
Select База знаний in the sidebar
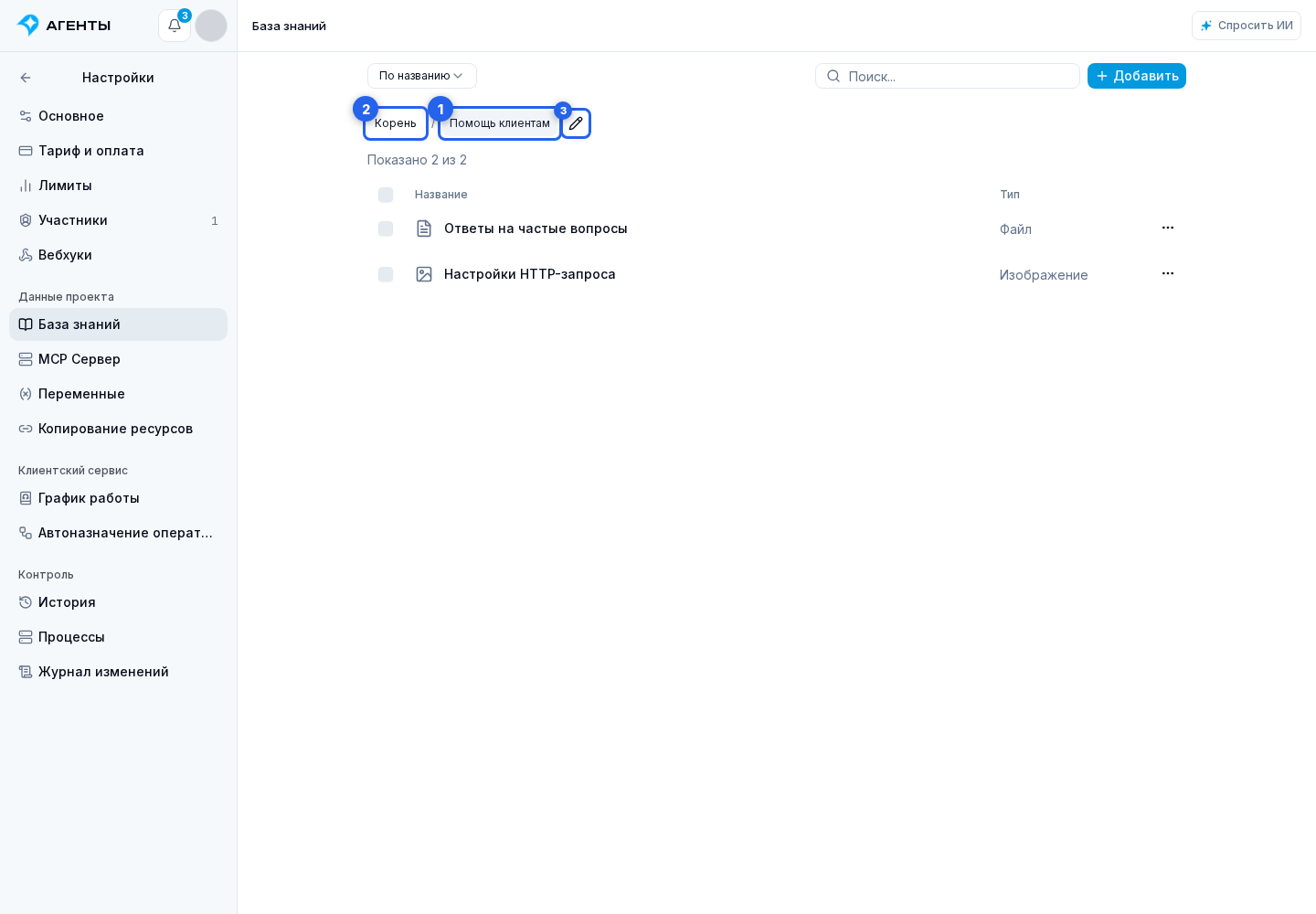[118, 324]
